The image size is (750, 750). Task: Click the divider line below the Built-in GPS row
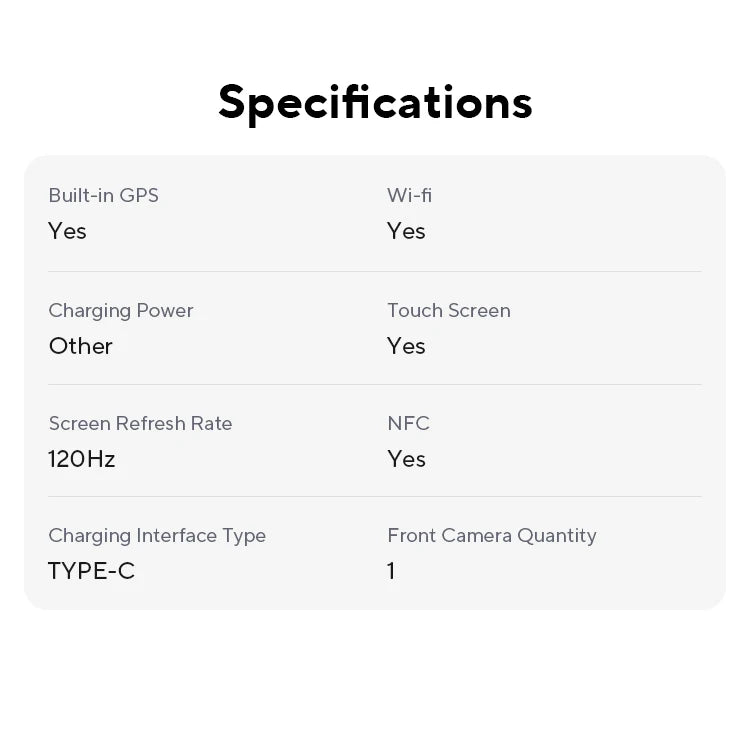click(375, 271)
